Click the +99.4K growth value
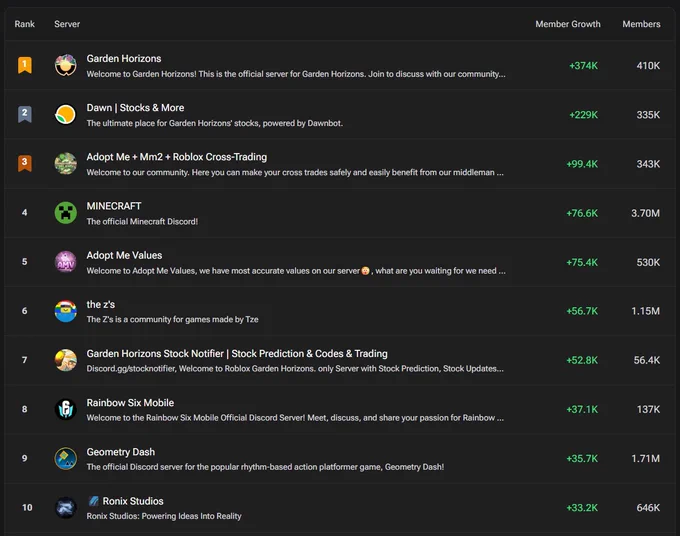The image size is (680, 536). (x=582, y=164)
